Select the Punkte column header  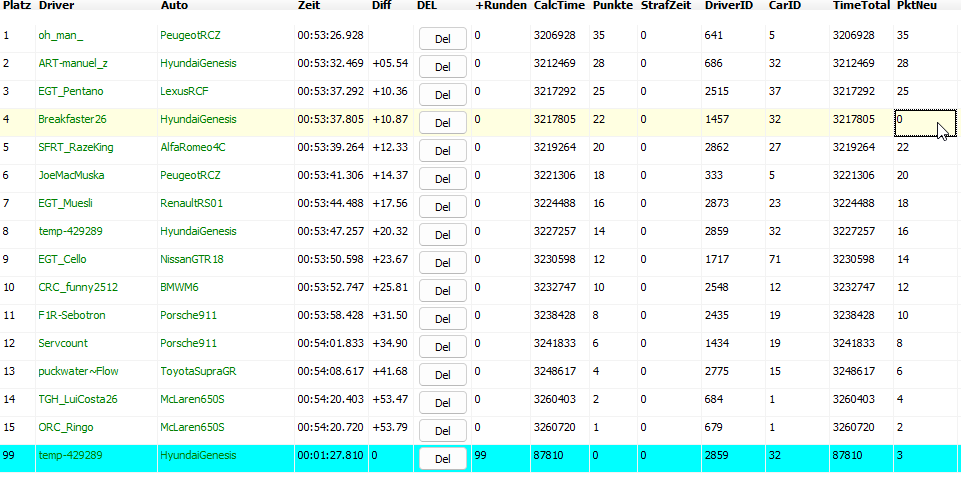coord(612,6)
